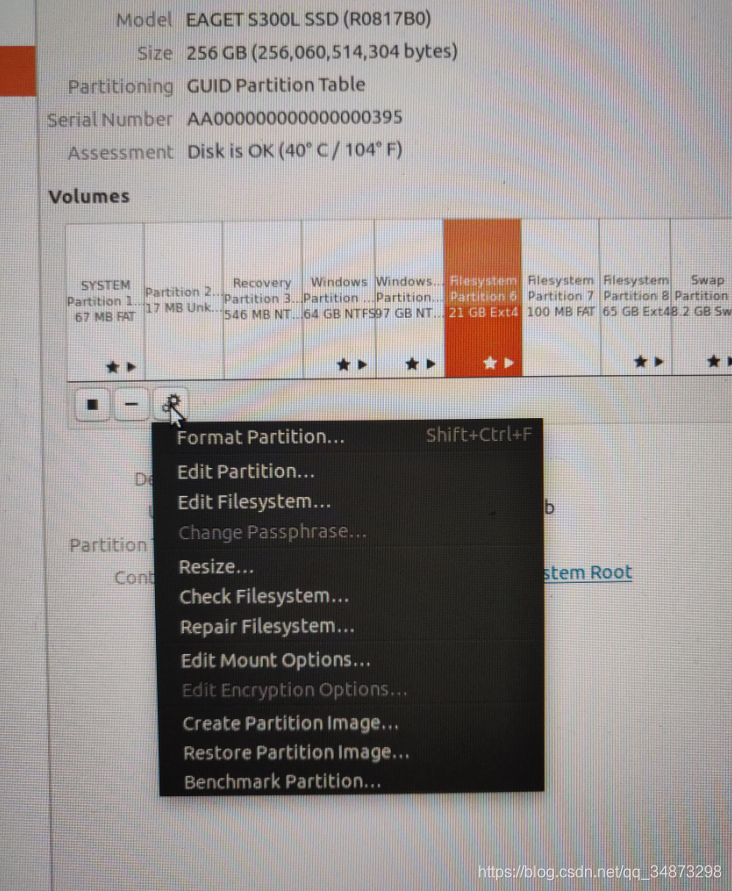Choose Benchmark Partition... entry

pyautogui.click(x=352, y=782)
